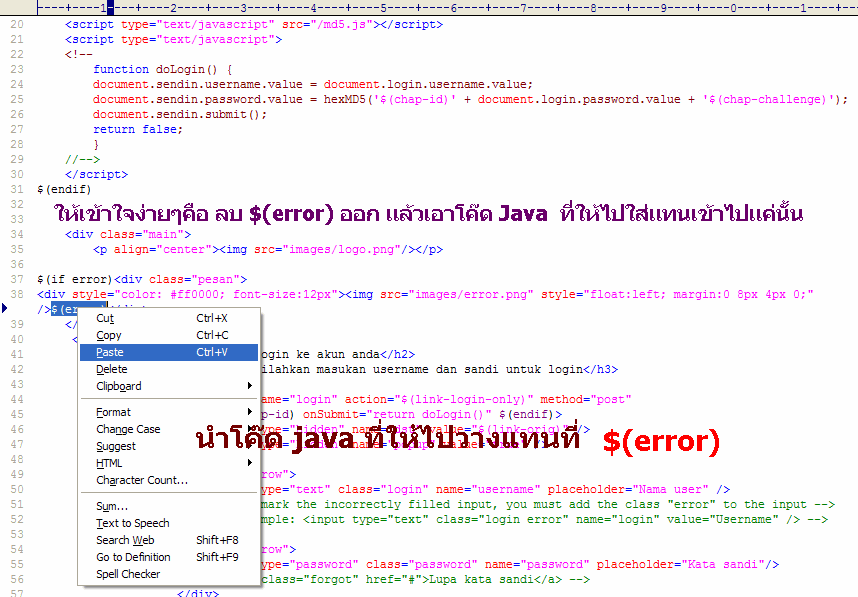This screenshot has width=858, height=597.
Task: Click 'function doLogin() {' code text
Action: [163, 69]
